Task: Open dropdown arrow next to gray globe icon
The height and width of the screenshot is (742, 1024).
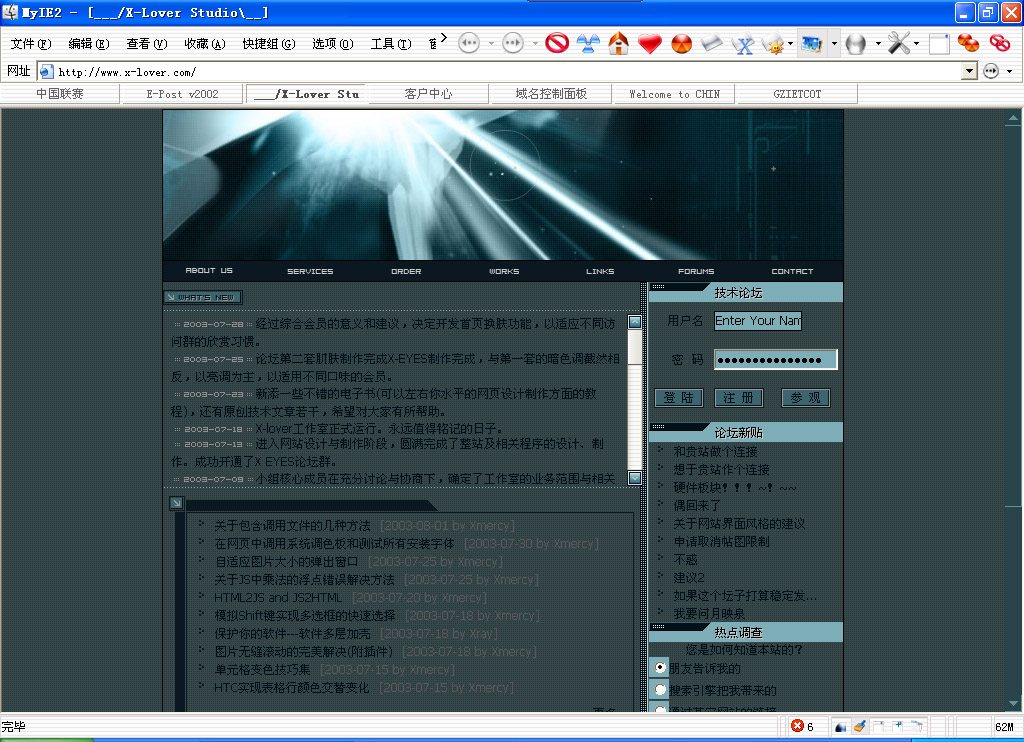Action: click(878, 44)
